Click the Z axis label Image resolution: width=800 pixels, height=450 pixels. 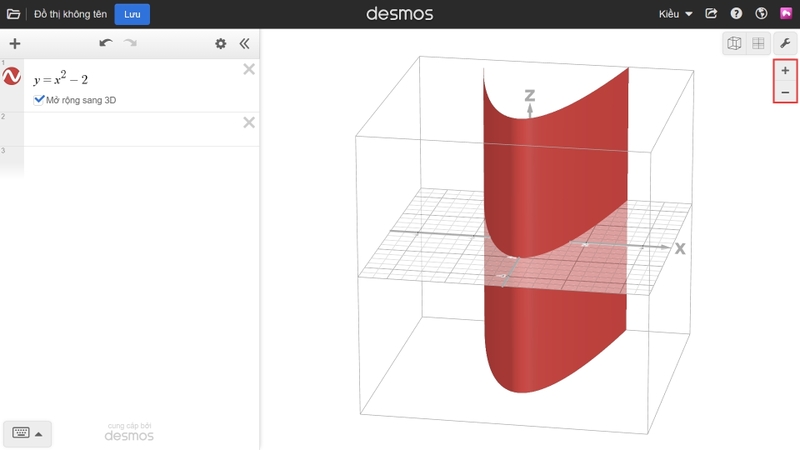(530, 95)
